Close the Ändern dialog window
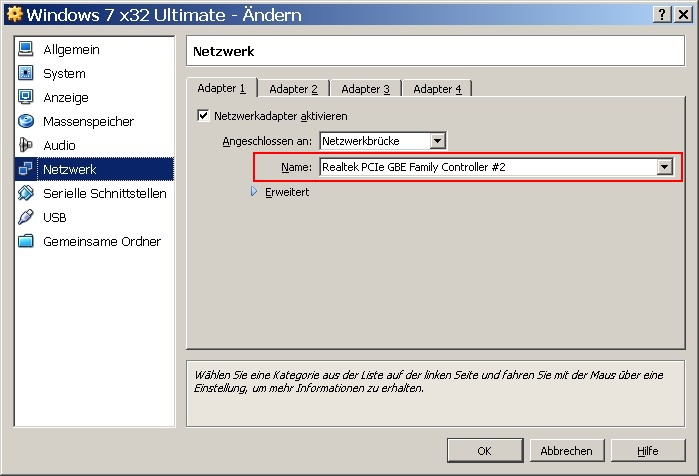699x476 pixels. (x=683, y=15)
